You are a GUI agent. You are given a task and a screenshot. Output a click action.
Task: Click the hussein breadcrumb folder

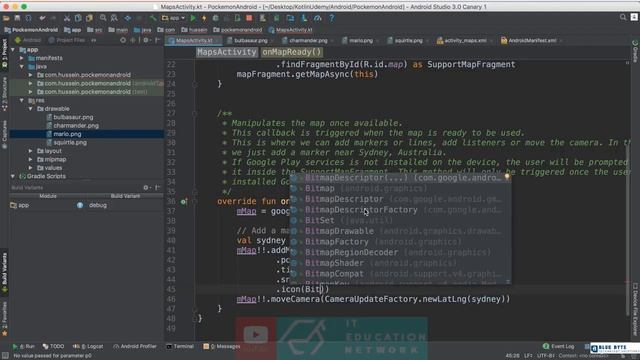pyautogui.click(x=194, y=30)
